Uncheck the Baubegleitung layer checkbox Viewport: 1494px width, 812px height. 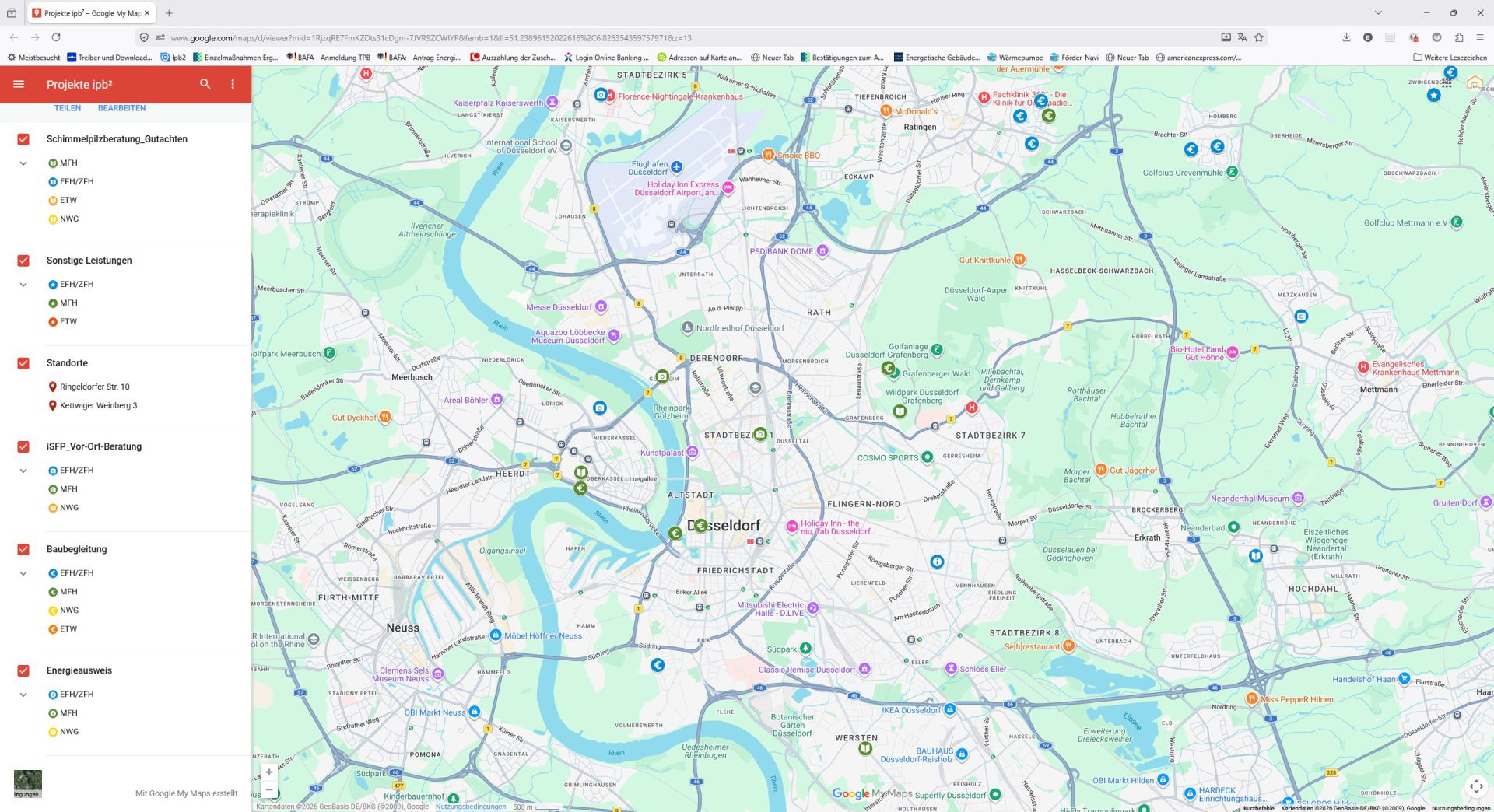coord(23,549)
